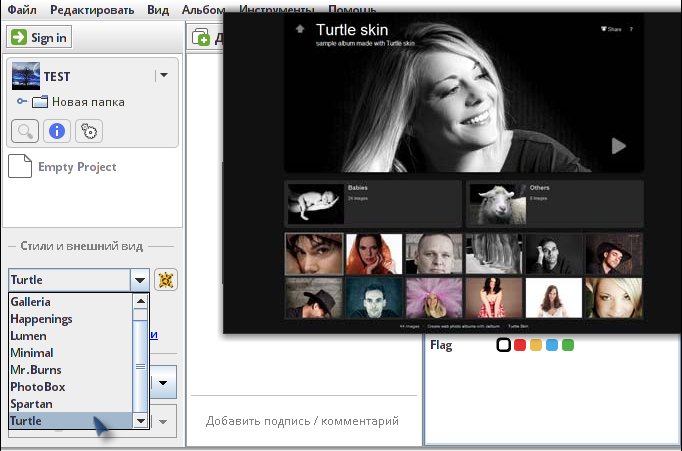The height and width of the screenshot is (451, 682).
Task: Open the Файл menu
Action: click(22, 10)
